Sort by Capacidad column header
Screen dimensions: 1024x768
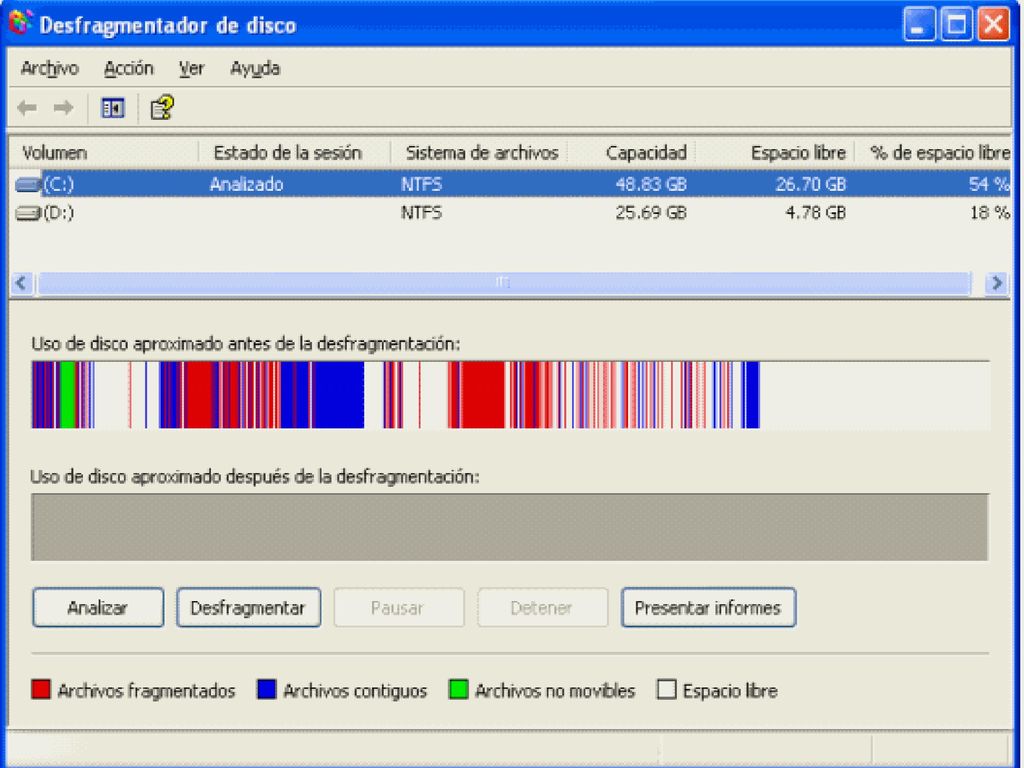pyautogui.click(x=632, y=153)
